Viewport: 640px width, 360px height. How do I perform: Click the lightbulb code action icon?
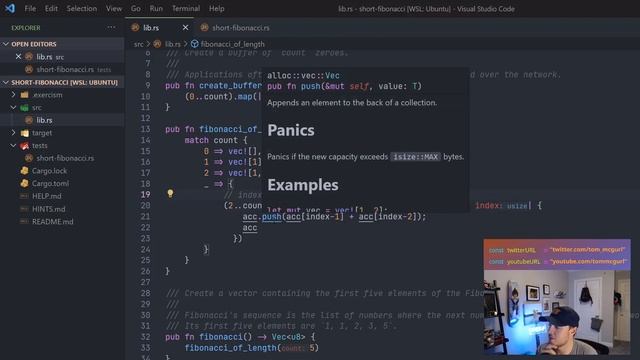pos(170,193)
